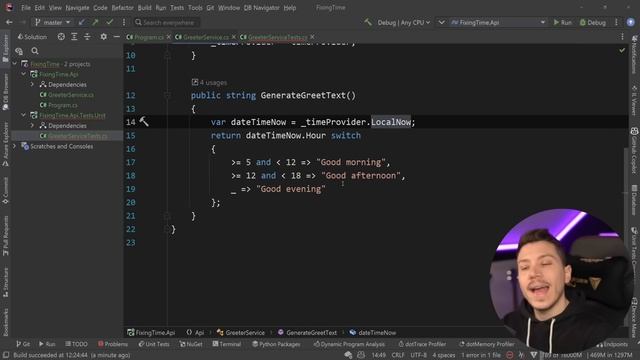Open the Unit Tests tool window
The height and width of the screenshot is (360, 640).
point(154,344)
